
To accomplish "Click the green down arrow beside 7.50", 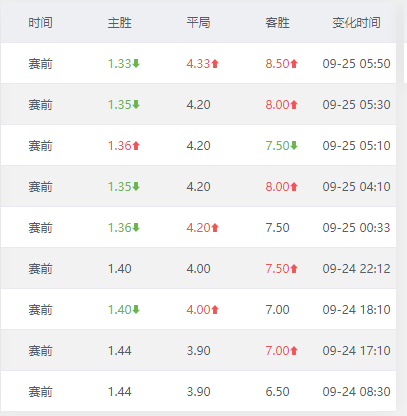I will [294, 145].
